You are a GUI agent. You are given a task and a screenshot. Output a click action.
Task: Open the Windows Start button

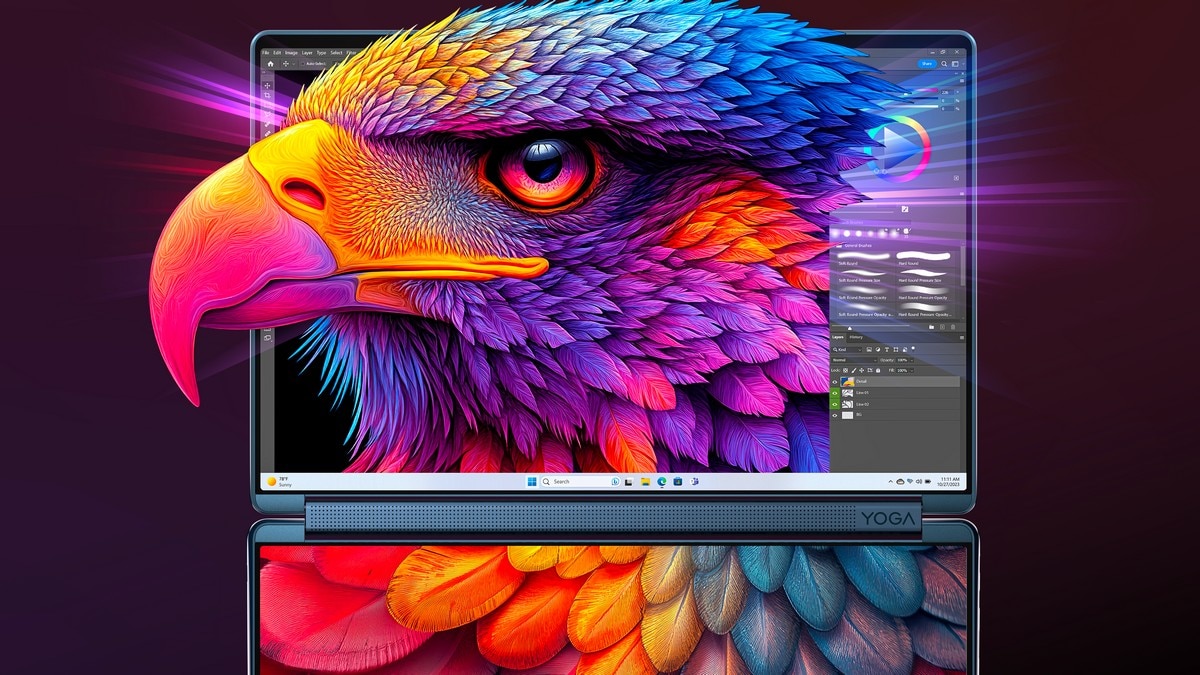pyautogui.click(x=532, y=481)
